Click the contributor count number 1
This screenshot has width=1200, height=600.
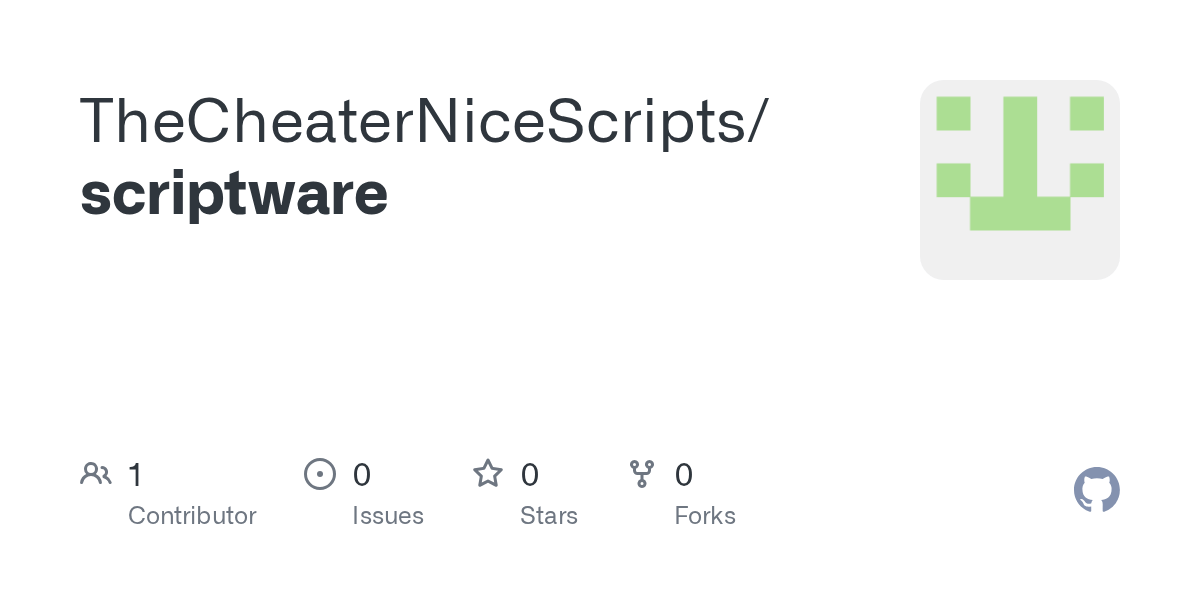(135, 475)
